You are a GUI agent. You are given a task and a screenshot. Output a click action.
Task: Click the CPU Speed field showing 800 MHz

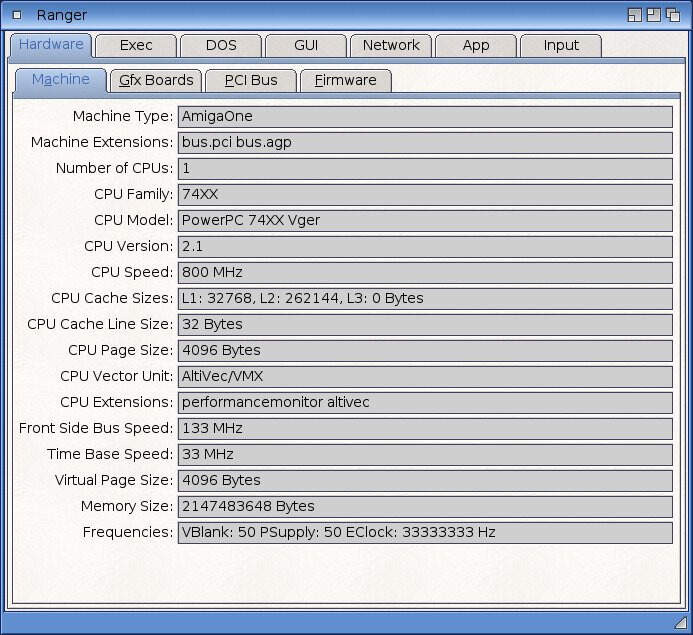[425, 272]
